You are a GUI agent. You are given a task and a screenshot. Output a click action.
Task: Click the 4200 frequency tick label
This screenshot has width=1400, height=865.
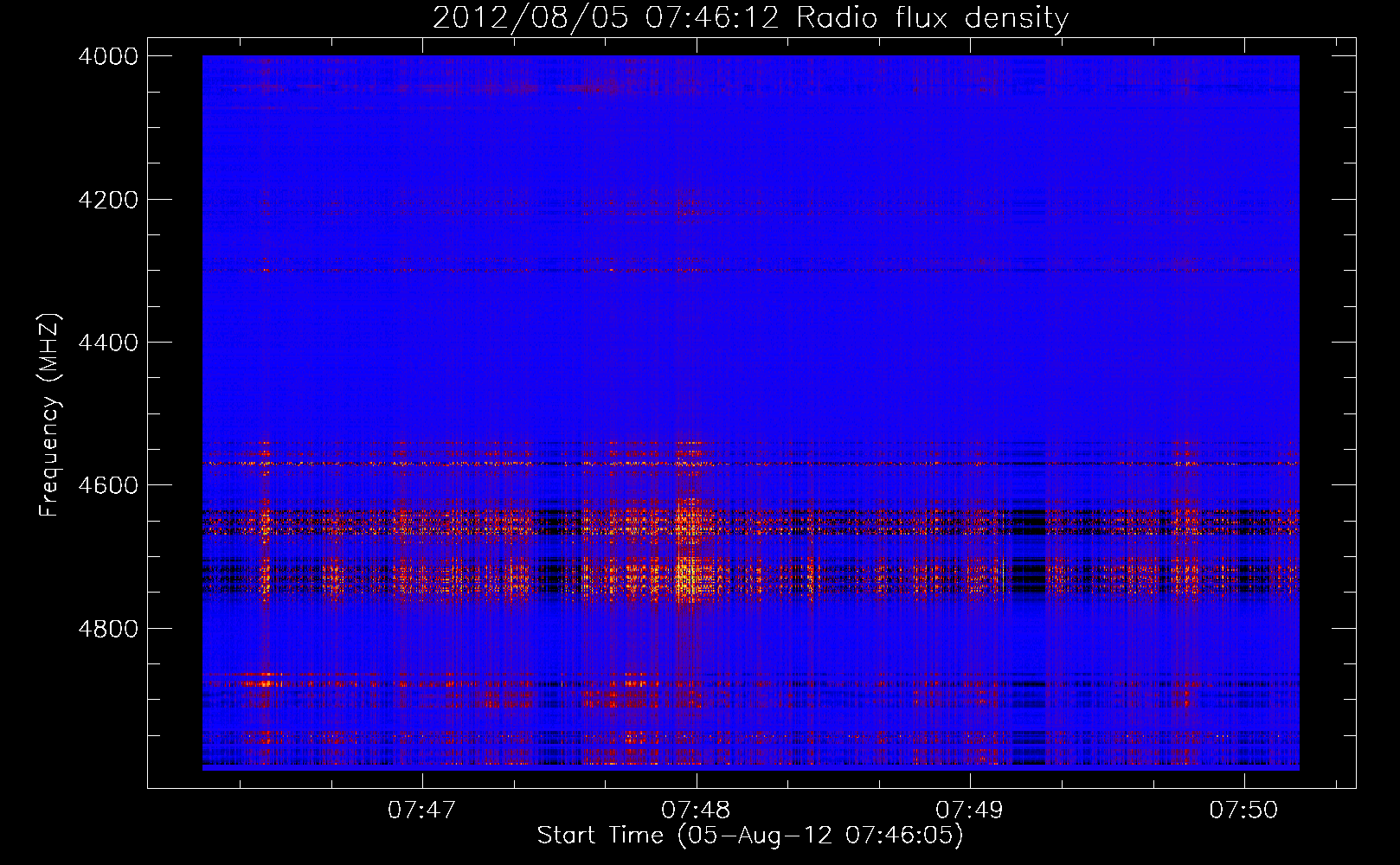click(x=108, y=200)
